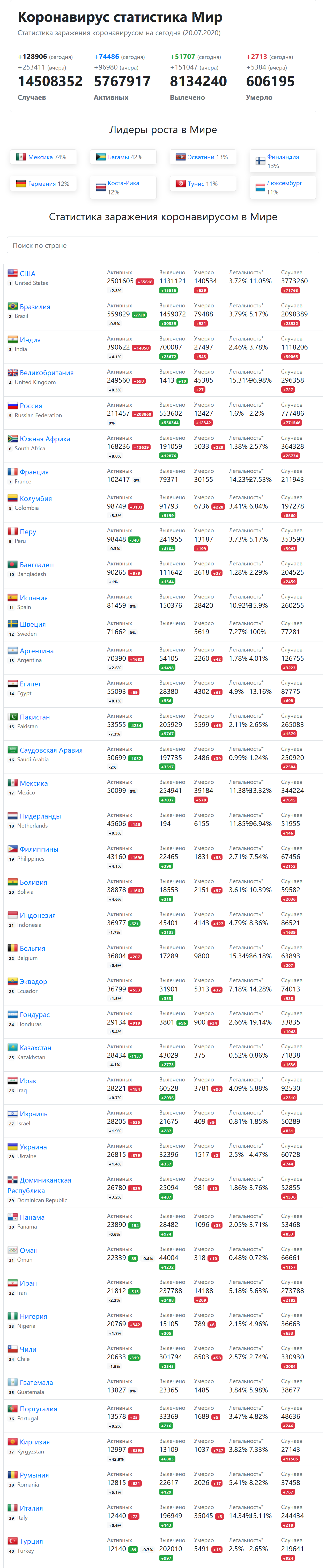
Task: Click the Mexico flag in growth leaders
Action: 21,157
